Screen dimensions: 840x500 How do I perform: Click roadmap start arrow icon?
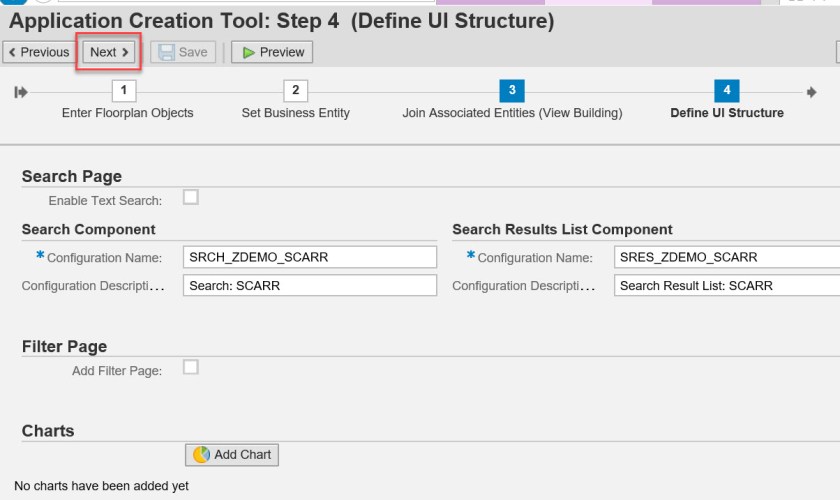coord(21,92)
